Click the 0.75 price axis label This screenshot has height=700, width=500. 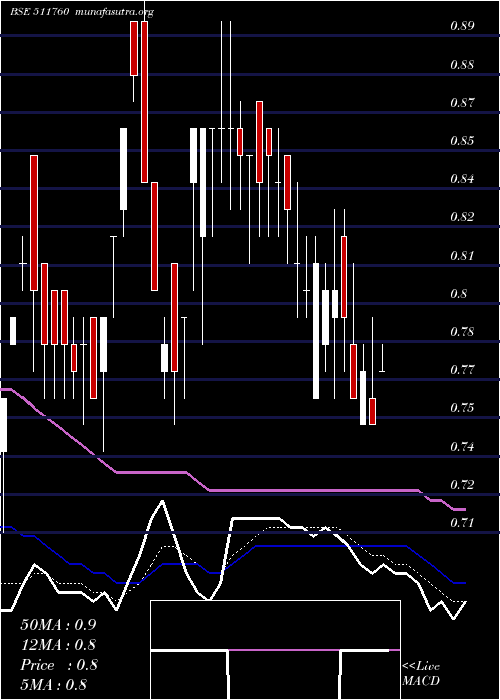462,408
